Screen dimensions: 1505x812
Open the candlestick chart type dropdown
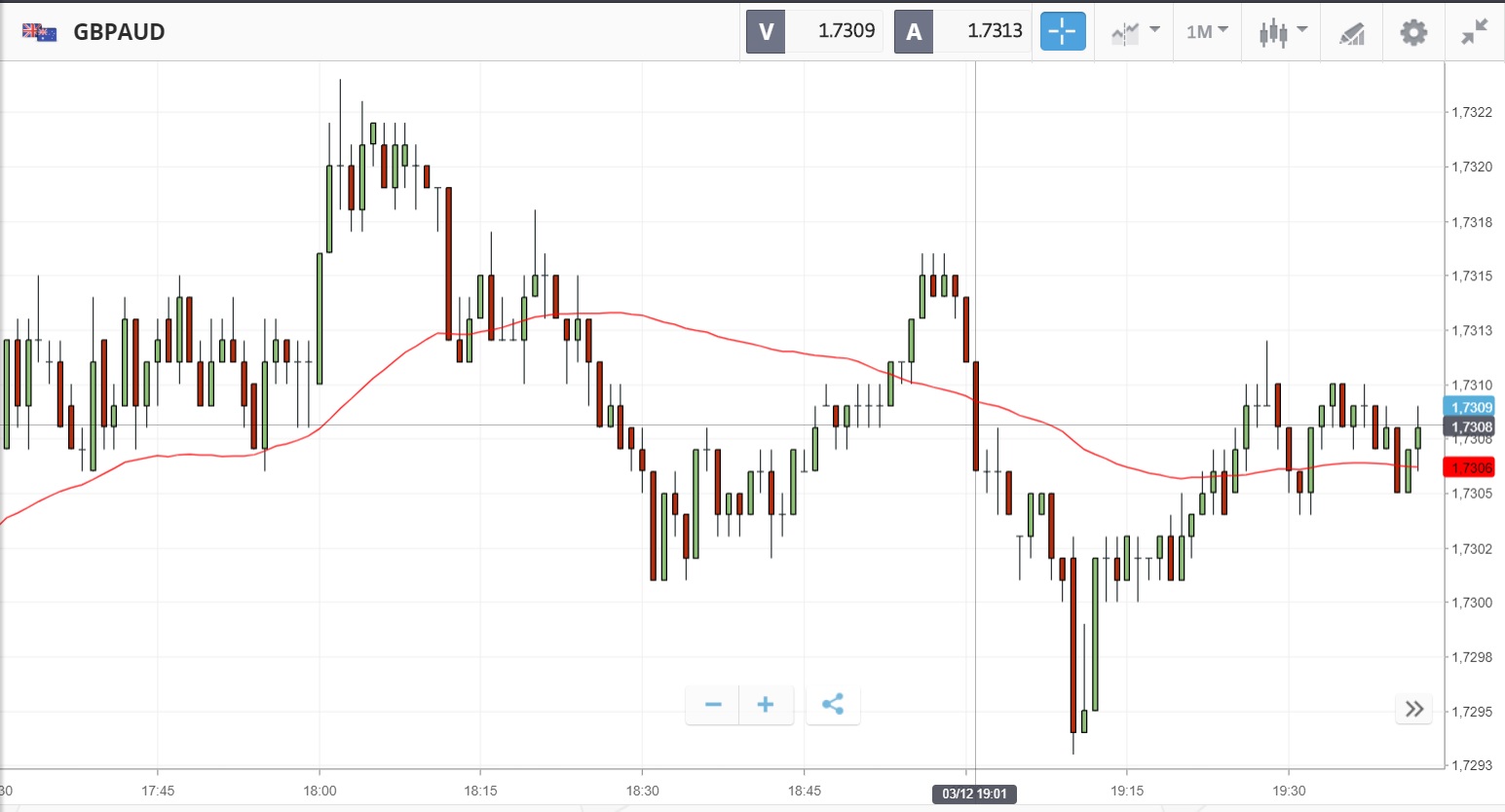pos(1282,32)
